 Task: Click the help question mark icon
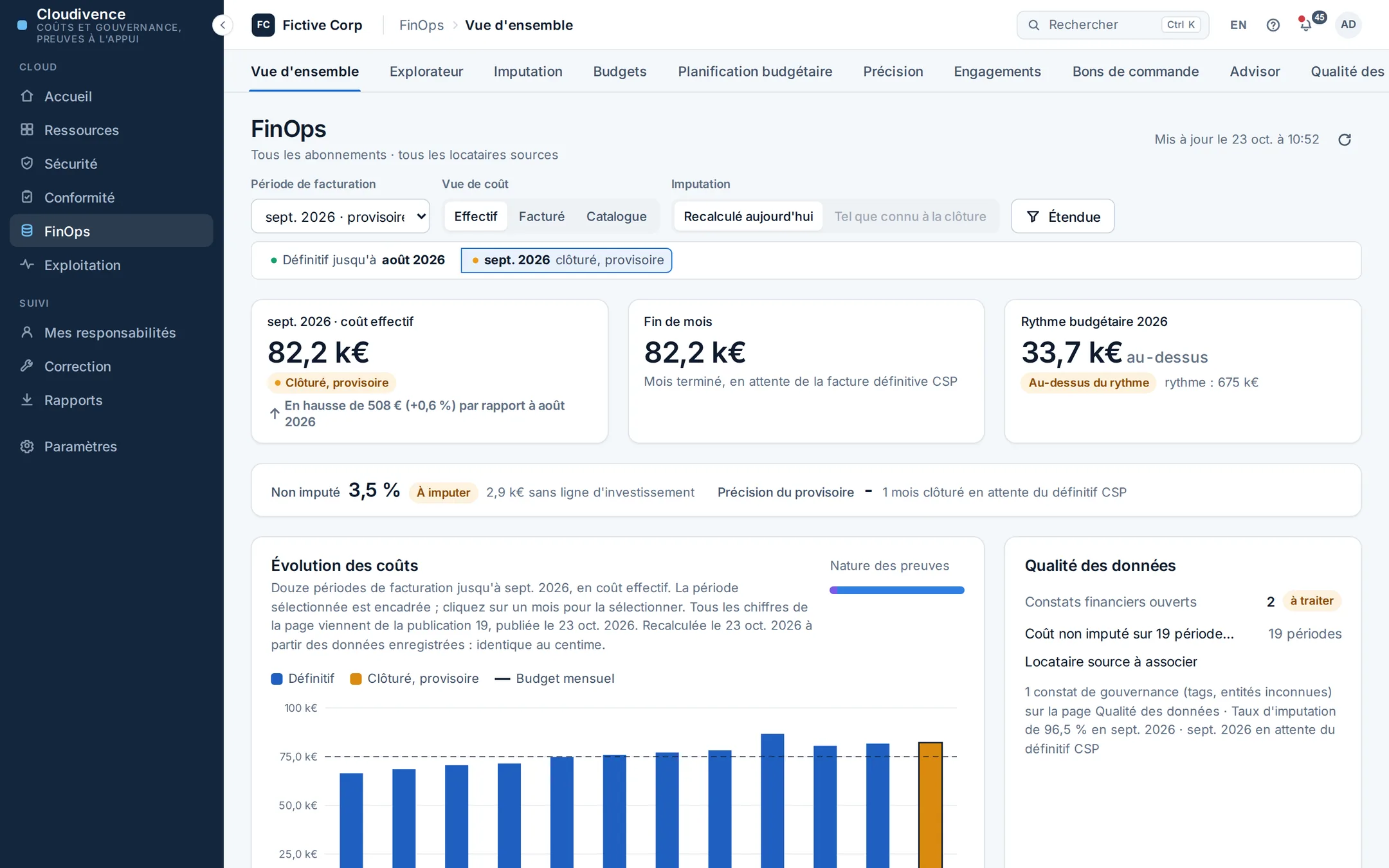click(x=1273, y=25)
